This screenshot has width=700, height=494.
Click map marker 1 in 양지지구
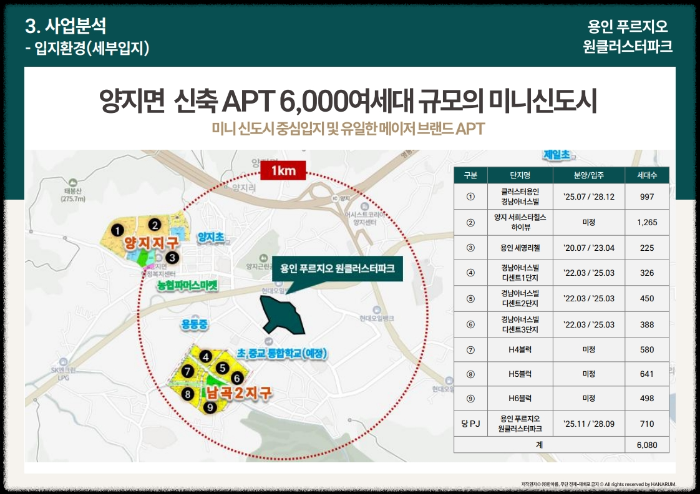(x=117, y=230)
